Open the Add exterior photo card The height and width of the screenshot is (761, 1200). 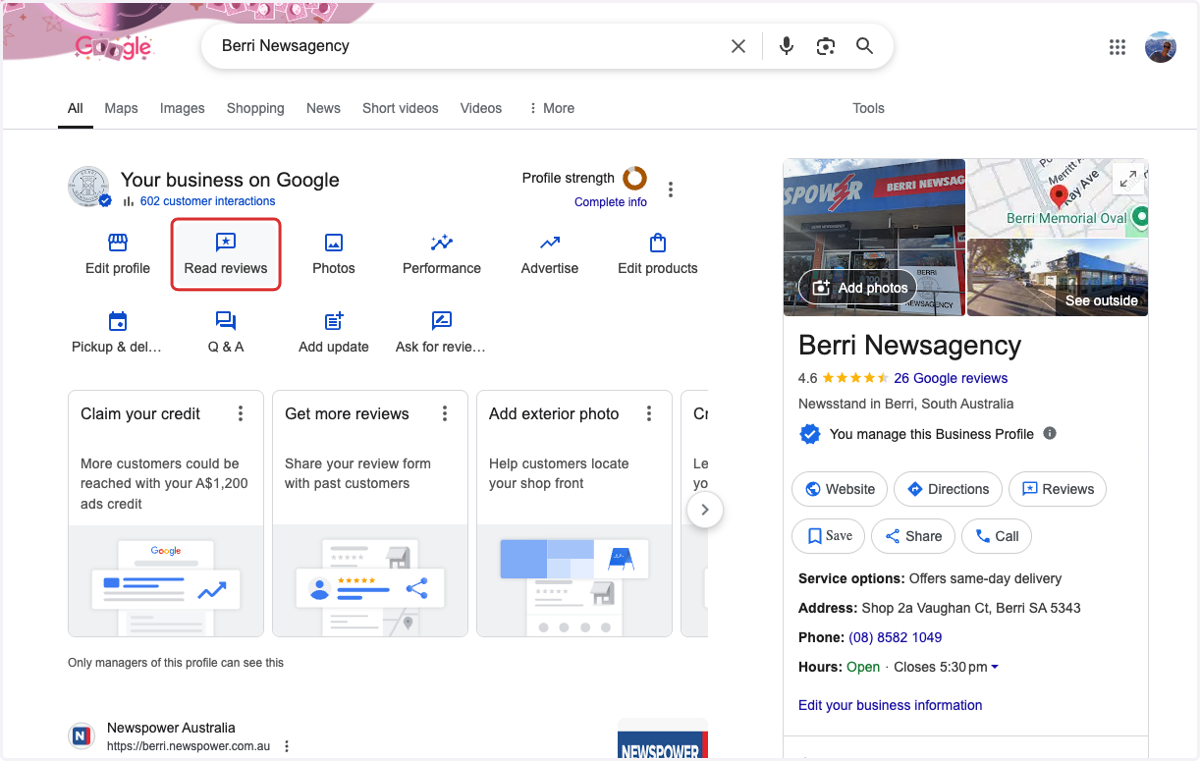[x=574, y=513]
